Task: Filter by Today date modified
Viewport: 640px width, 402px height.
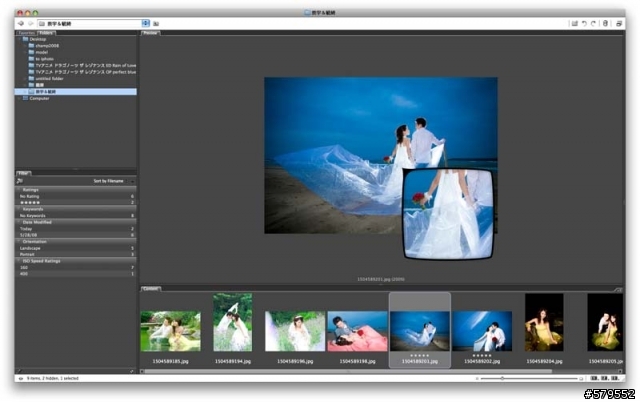Action: (76, 229)
